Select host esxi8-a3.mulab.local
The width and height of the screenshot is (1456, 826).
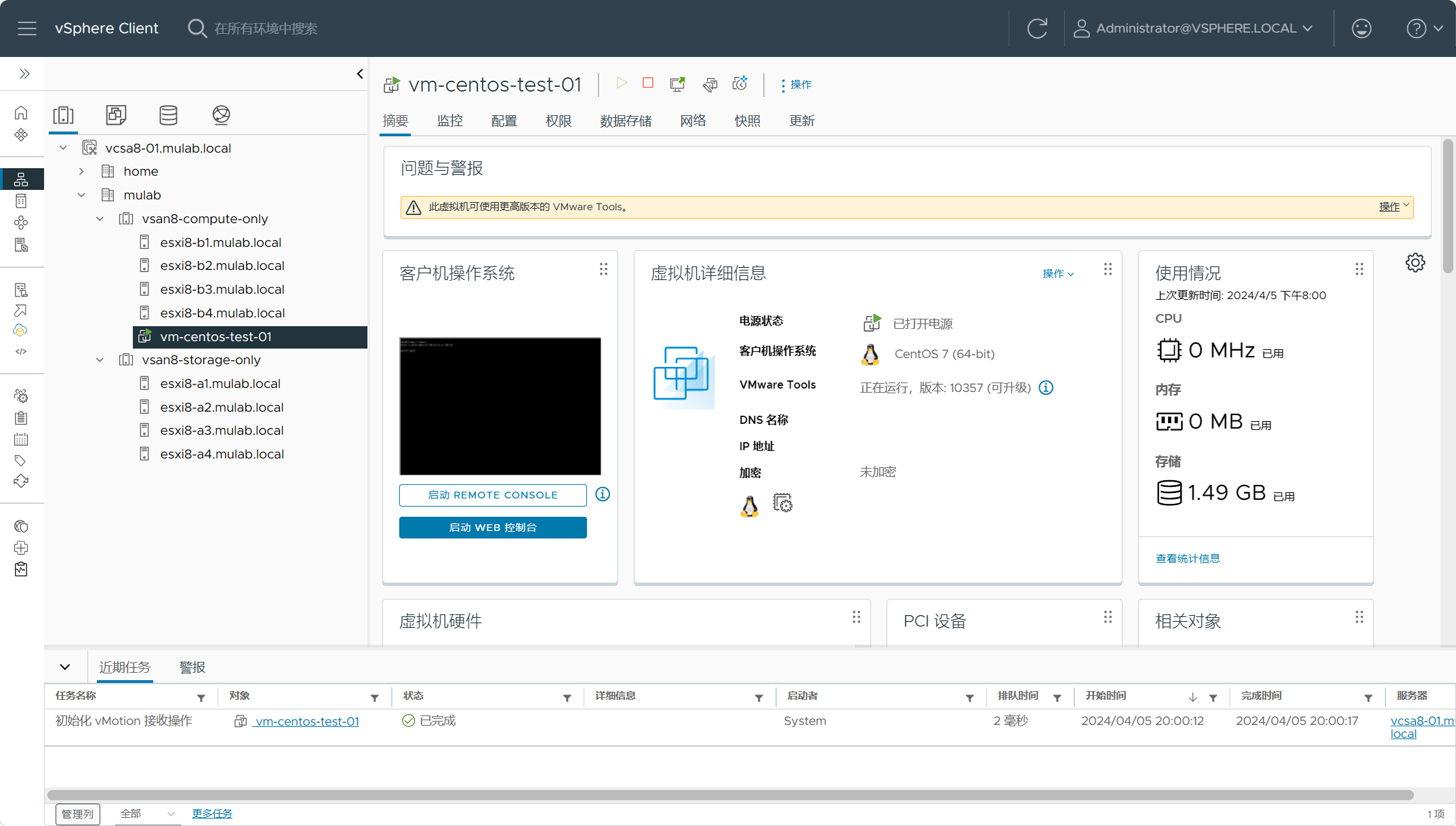pos(222,431)
